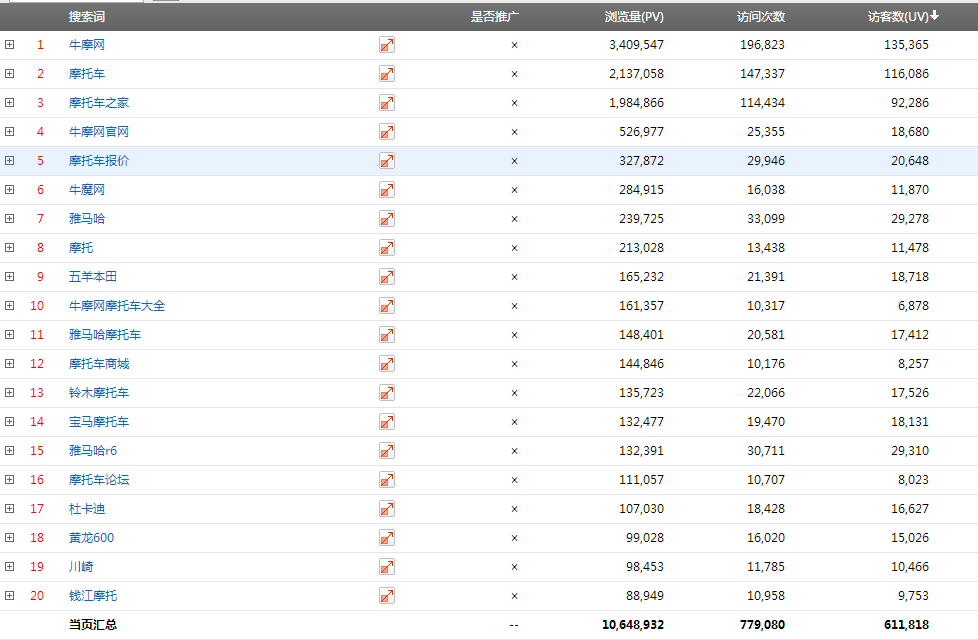978x640 pixels.
Task: Open trend chart icon for 摩托 row
Action: pos(387,248)
